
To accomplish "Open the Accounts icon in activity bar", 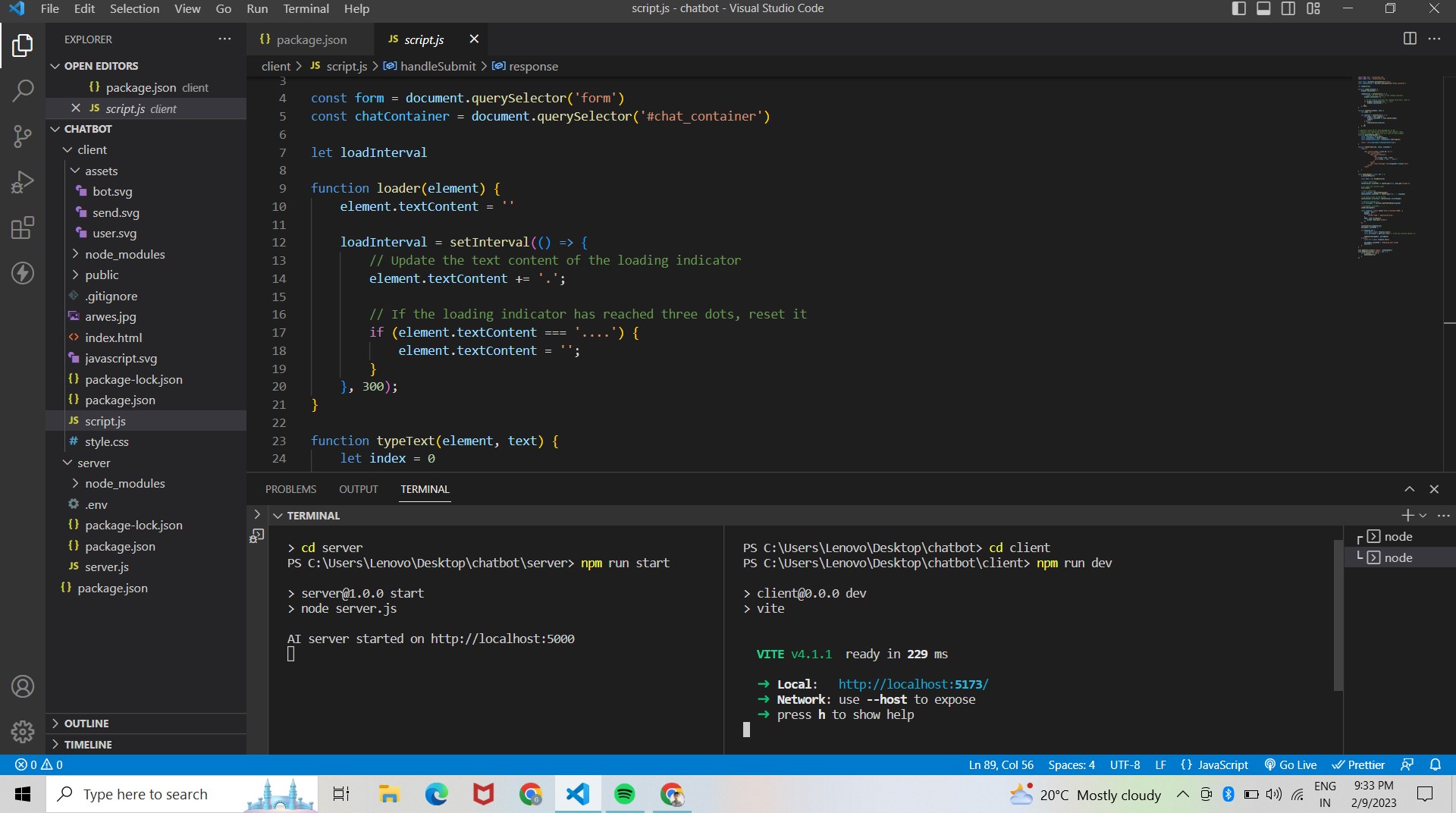I will [23, 686].
